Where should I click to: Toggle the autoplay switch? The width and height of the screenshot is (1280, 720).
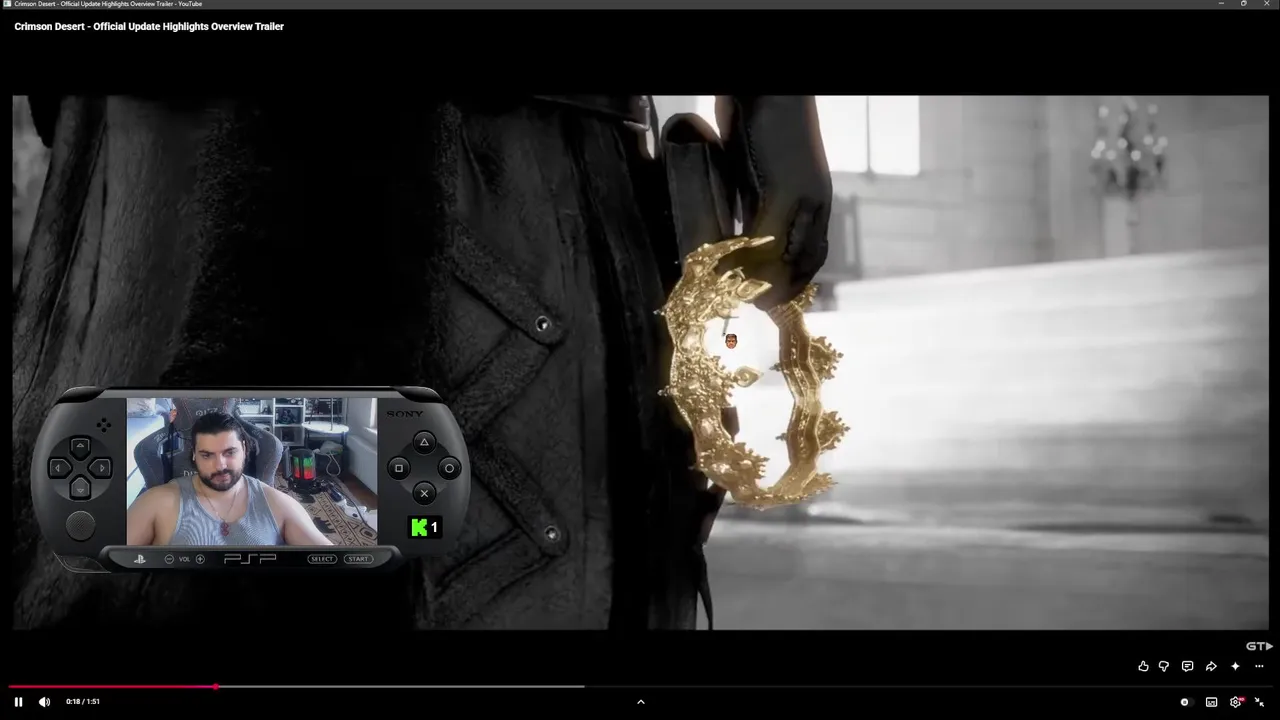click(1185, 702)
